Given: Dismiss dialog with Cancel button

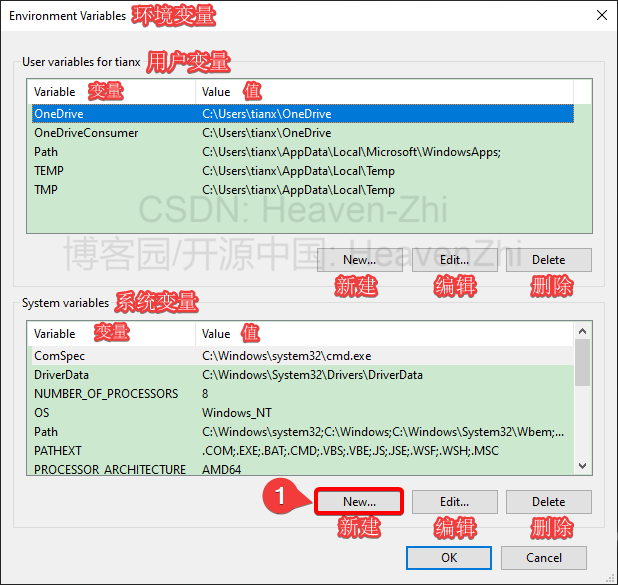Looking at the screenshot, I should tap(544, 558).
